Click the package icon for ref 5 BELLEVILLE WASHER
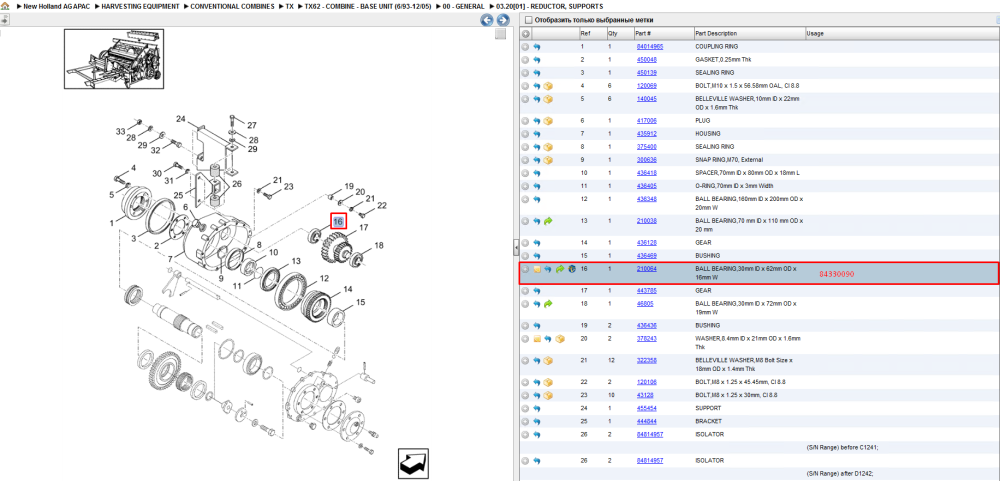The height and width of the screenshot is (481, 1000). coord(548,99)
